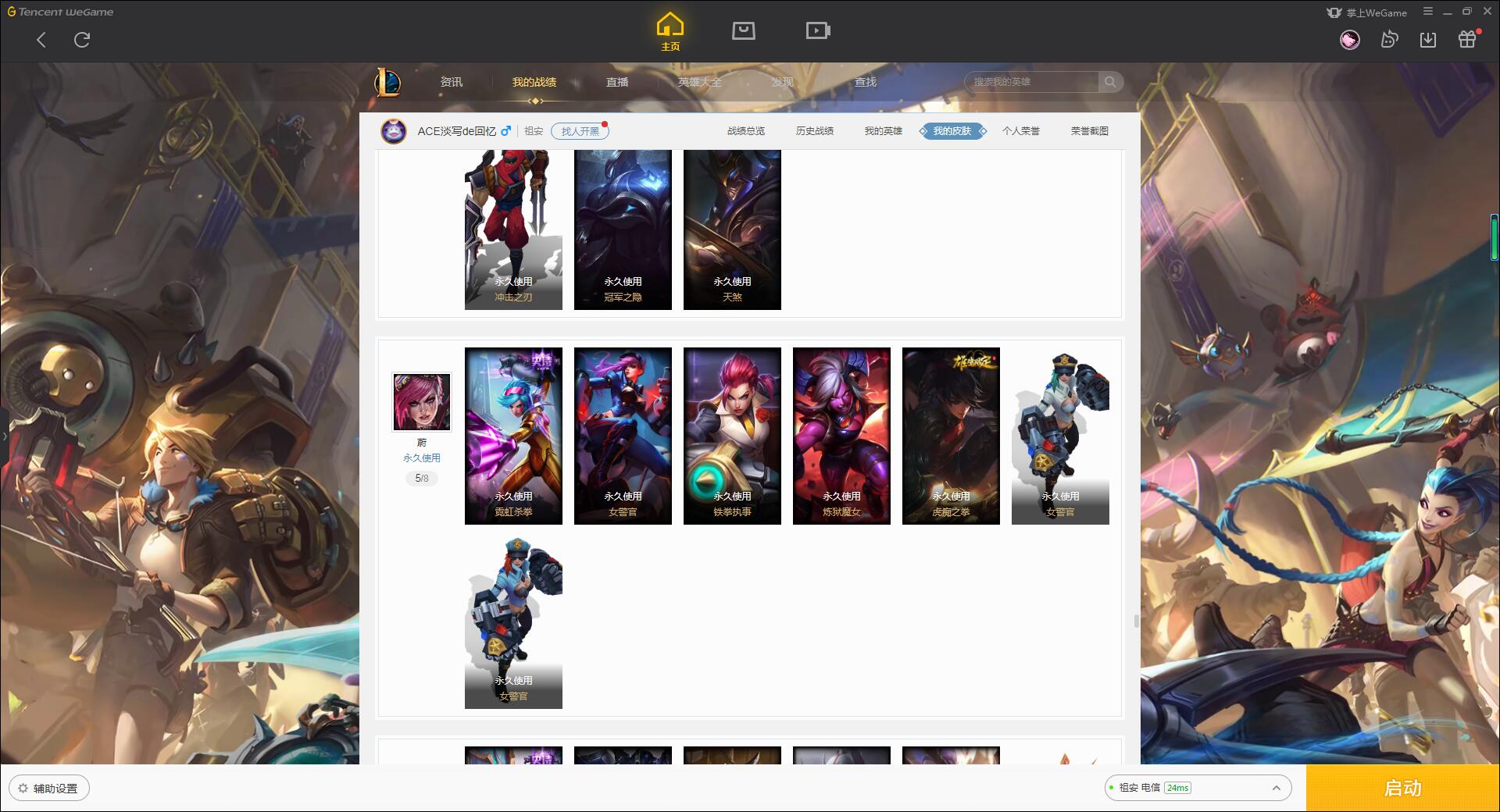Open the 查找 tab
This screenshot has width=1500, height=812.
pyautogui.click(x=866, y=82)
